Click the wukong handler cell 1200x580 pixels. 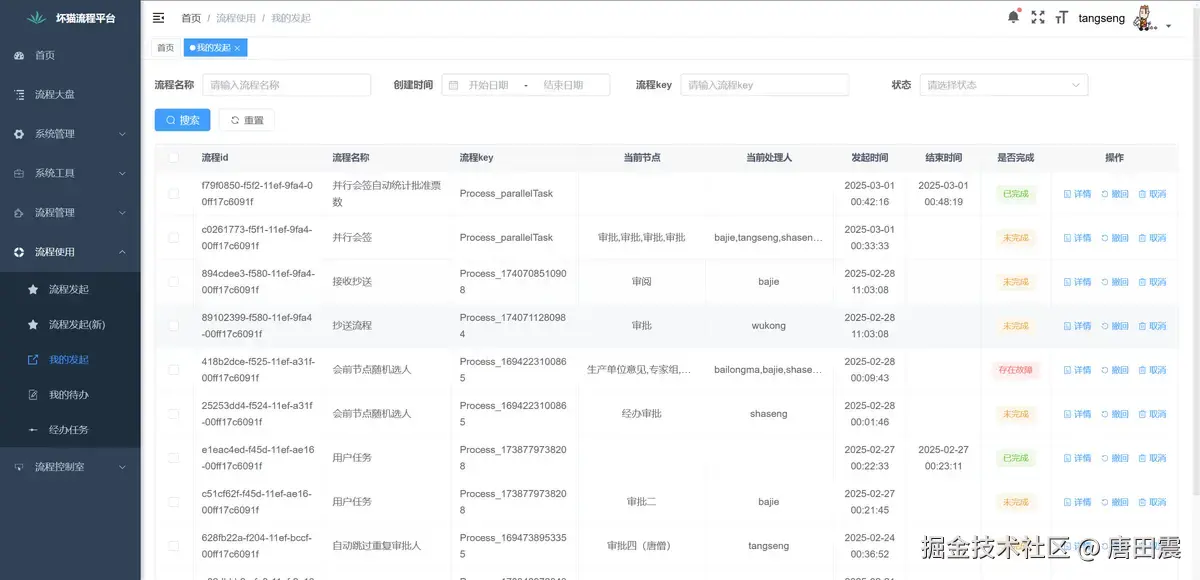tap(768, 326)
